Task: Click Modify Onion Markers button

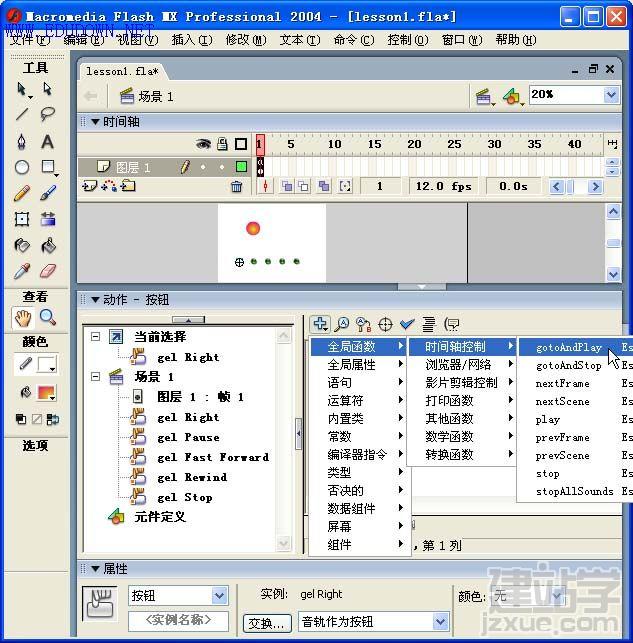Action: (345, 187)
